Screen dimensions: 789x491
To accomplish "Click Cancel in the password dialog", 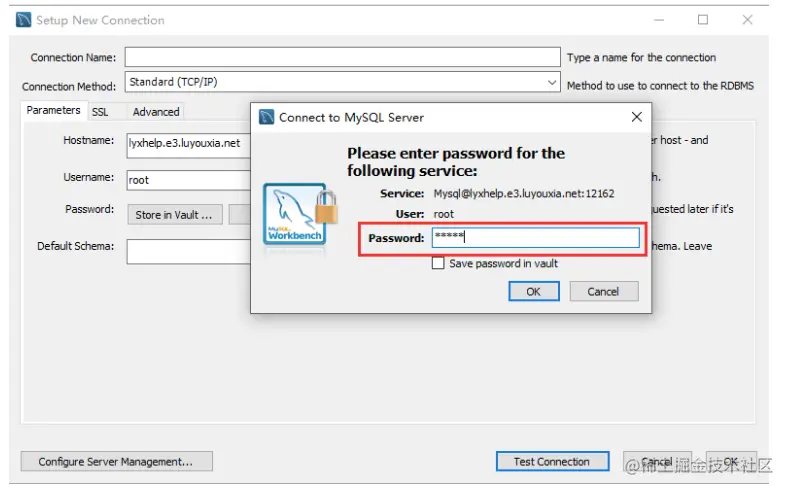I will pyautogui.click(x=604, y=291).
